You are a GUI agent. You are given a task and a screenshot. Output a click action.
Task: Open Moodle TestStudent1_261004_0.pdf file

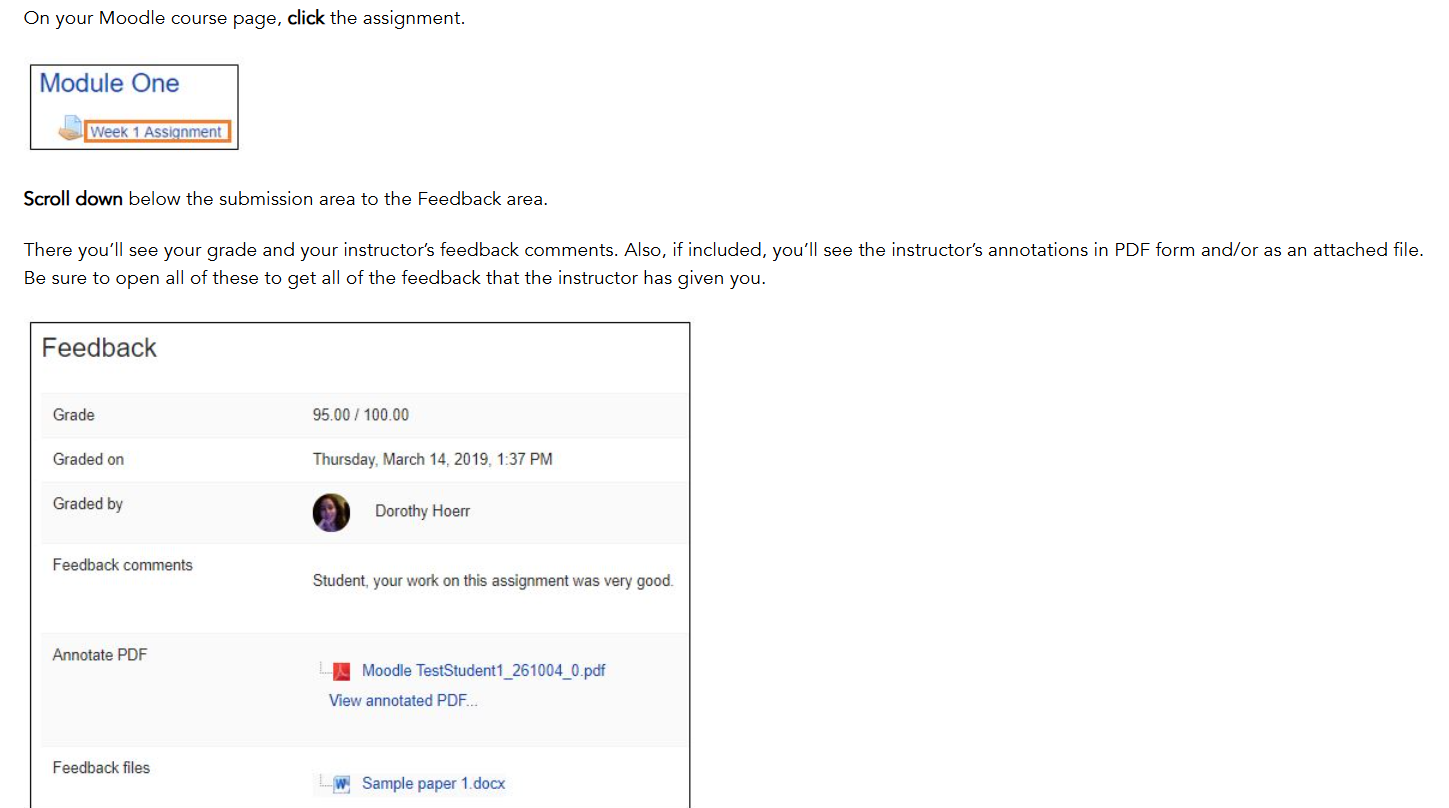click(483, 671)
